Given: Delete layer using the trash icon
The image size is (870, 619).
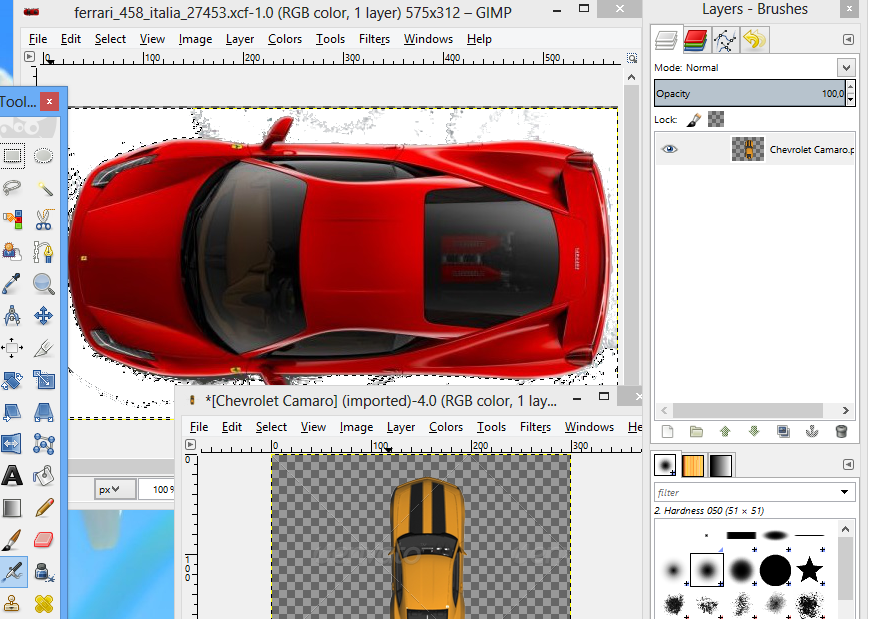Looking at the screenshot, I should (841, 431).
